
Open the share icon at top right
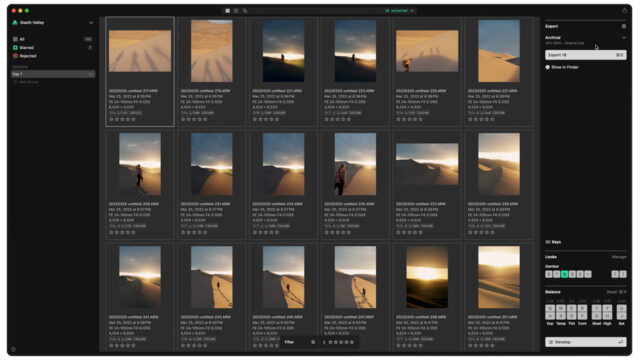[x=624, y=11]
